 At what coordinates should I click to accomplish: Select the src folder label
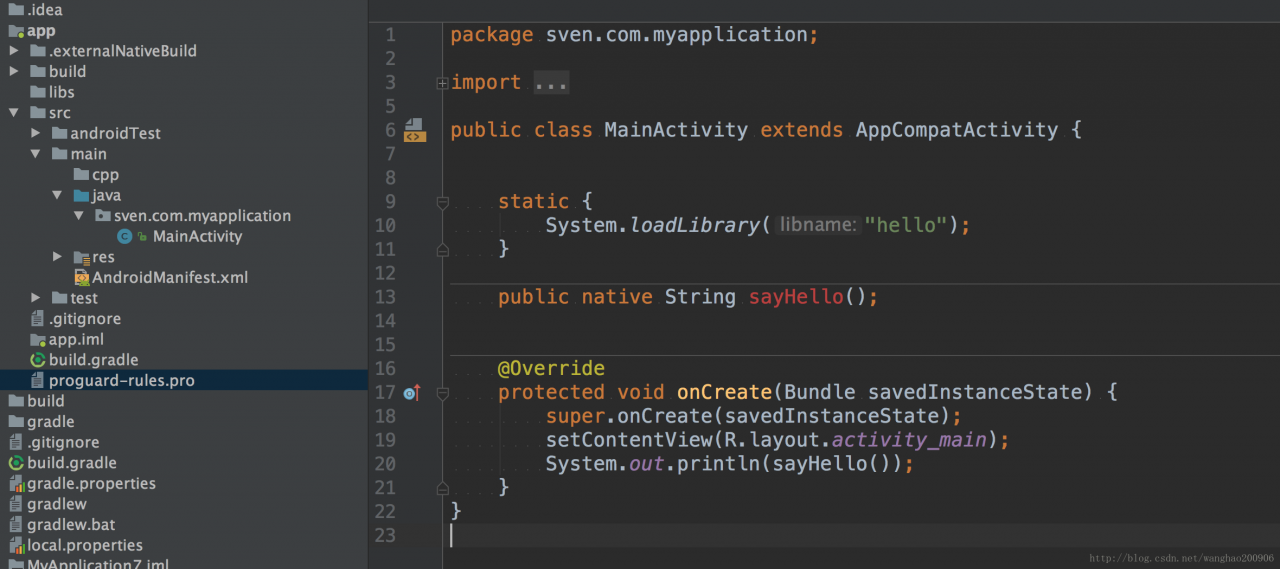[60, 113]
